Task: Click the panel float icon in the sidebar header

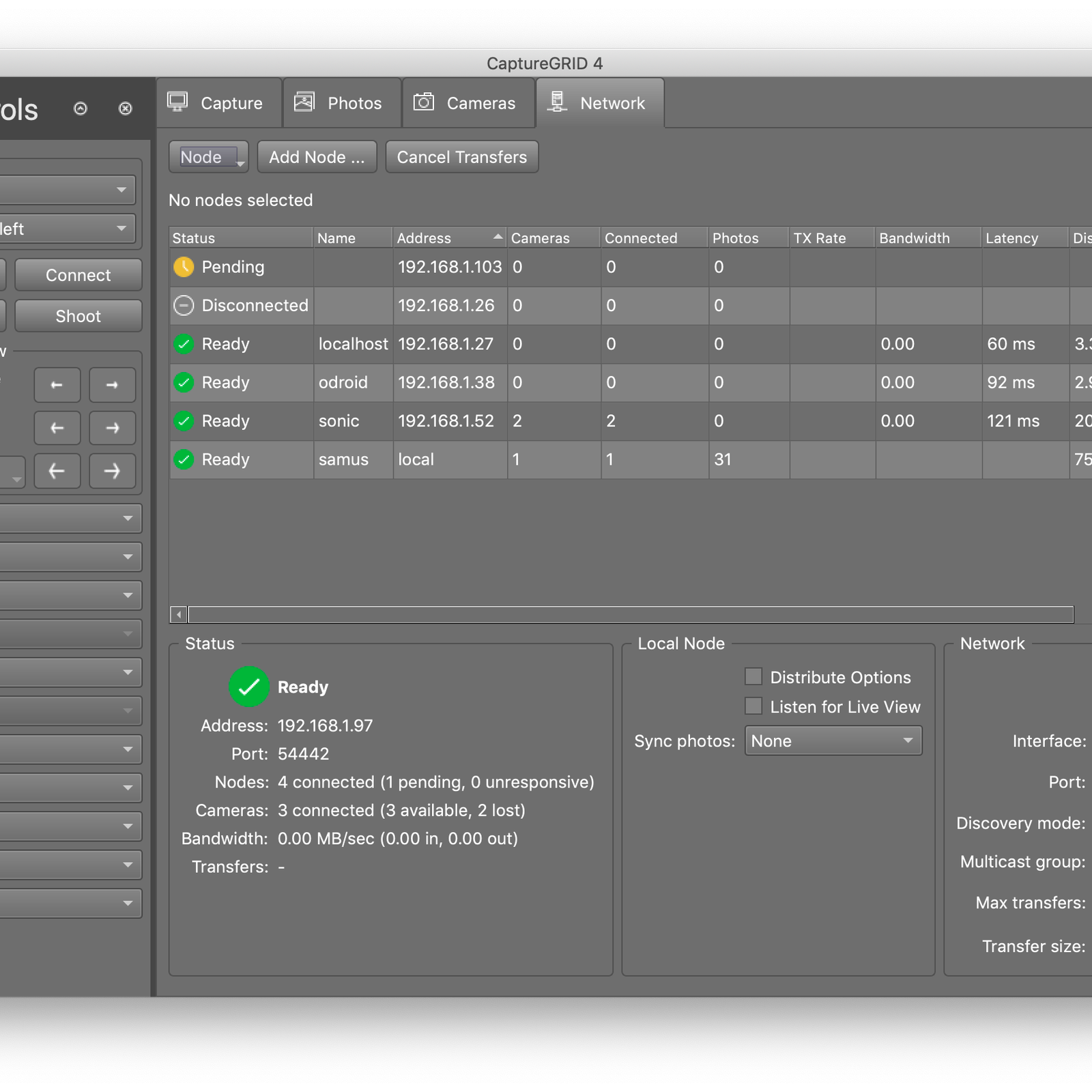Action: tap(81, 109)
